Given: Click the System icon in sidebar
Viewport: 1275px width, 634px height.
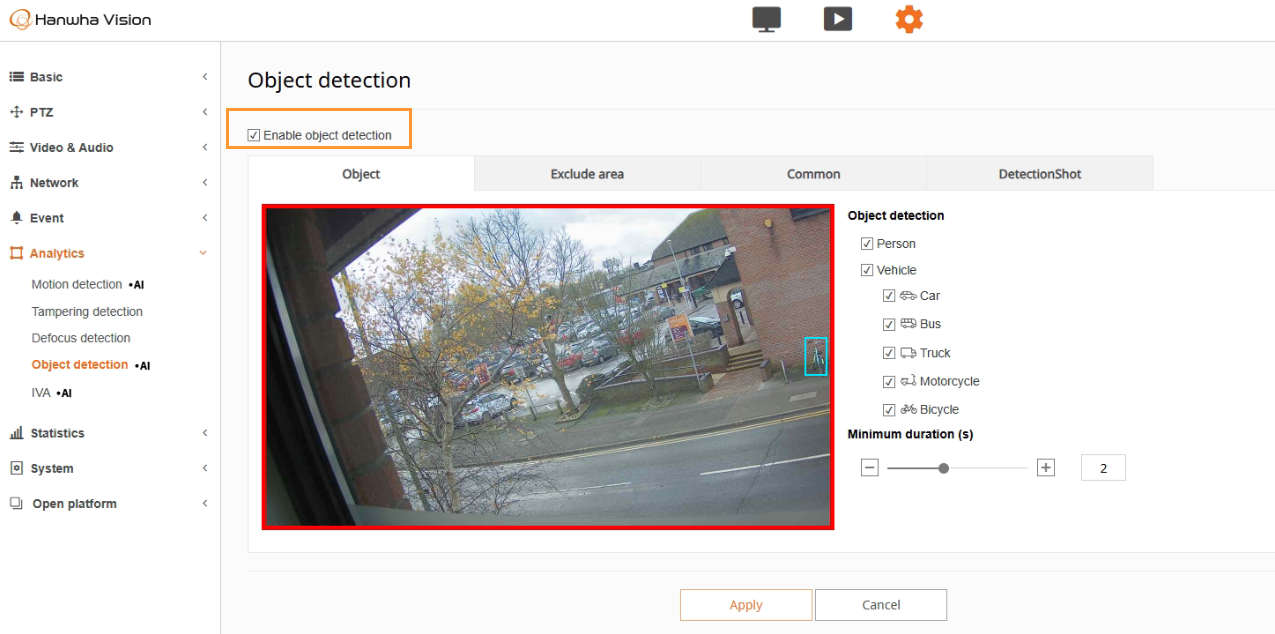Looking at the screenshot, I should 16,468.
